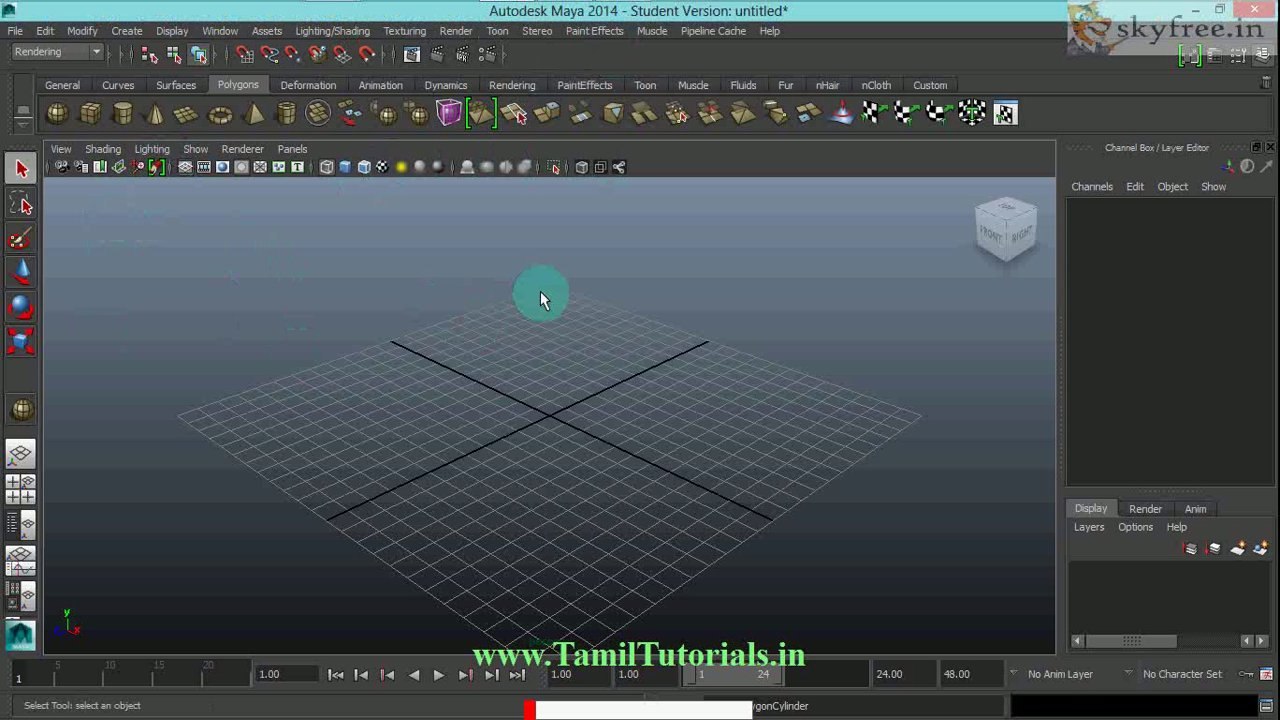
Task: Click the time range slider bar
Action: pyautogui.click(x=732, y=675)
